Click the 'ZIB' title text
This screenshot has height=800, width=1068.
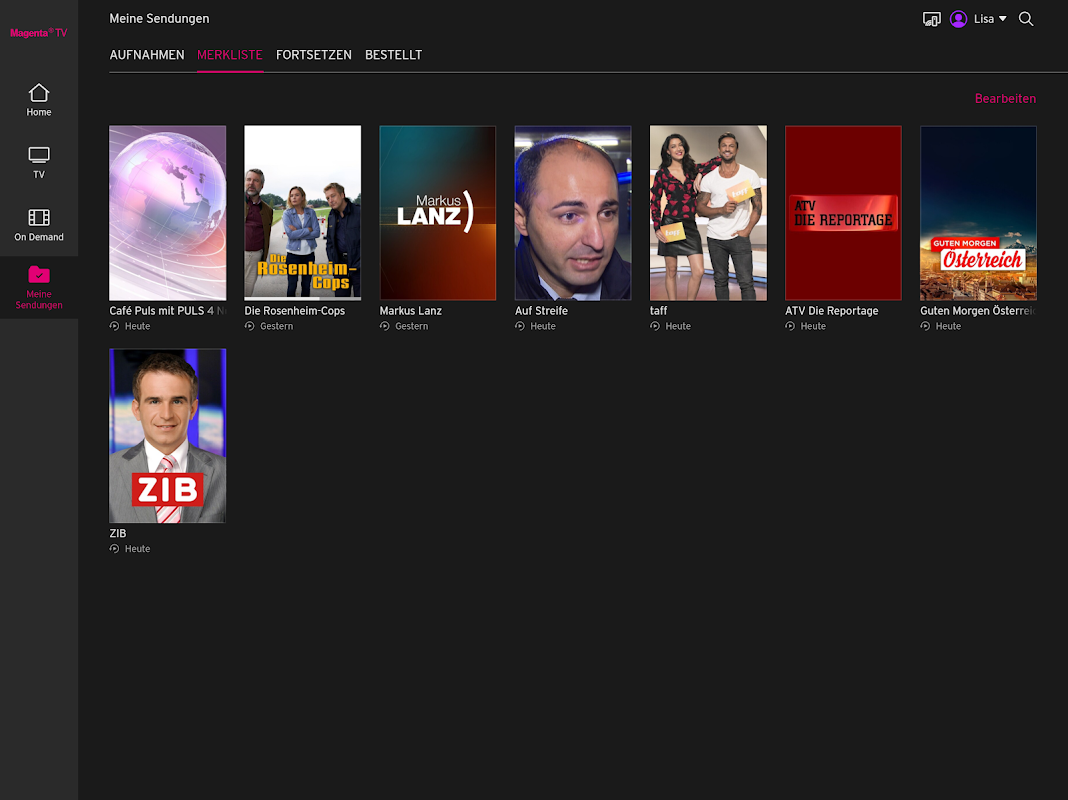coord(118,533)
